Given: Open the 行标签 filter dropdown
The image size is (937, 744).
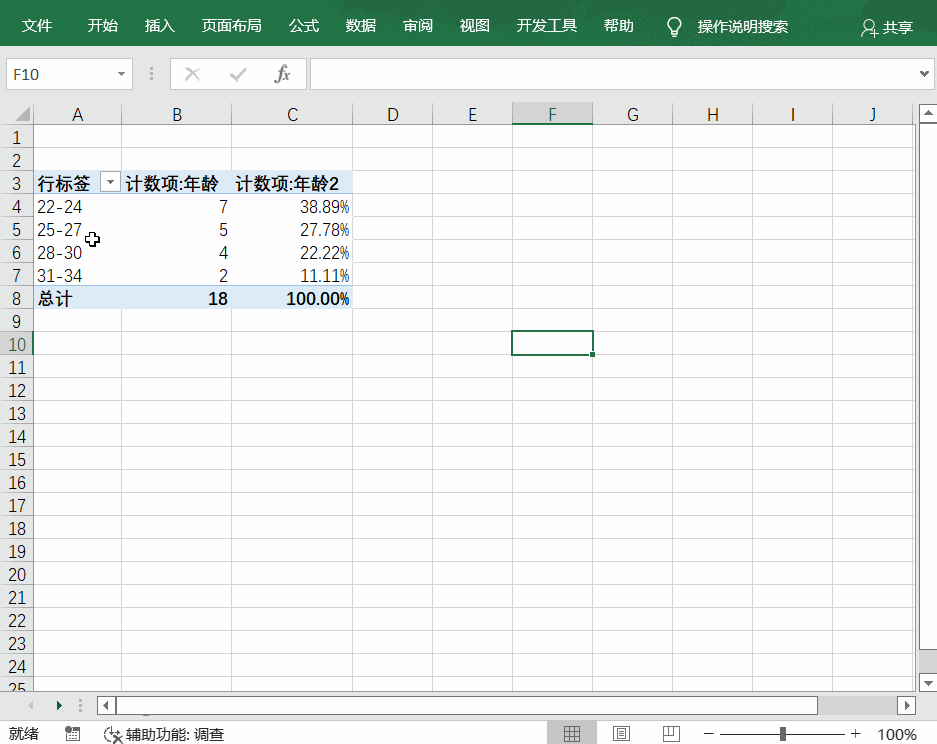Looking at the screenshot, I should (x=110, y=182).
